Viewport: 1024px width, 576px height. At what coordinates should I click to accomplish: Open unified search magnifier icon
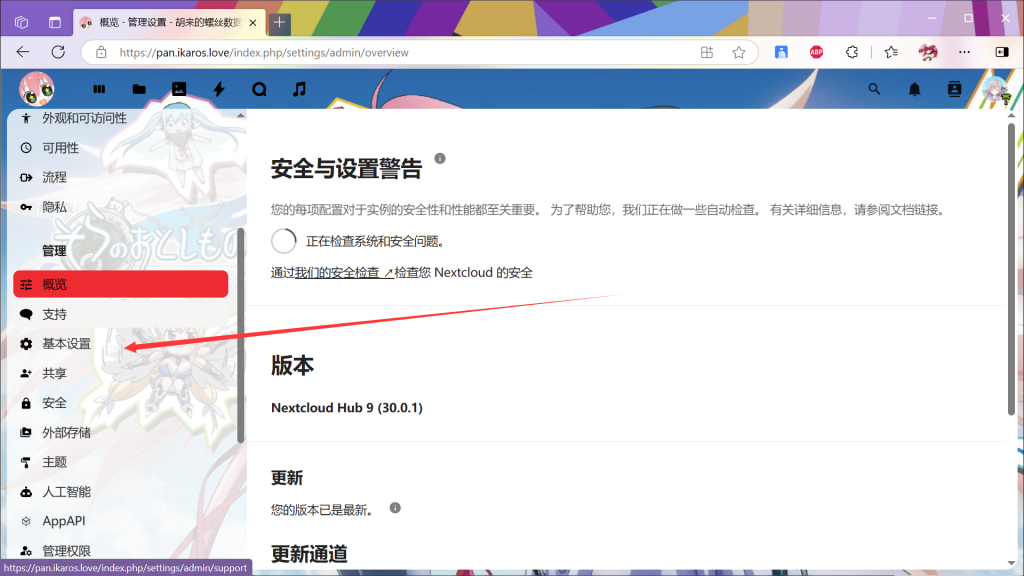pos(874,89)
